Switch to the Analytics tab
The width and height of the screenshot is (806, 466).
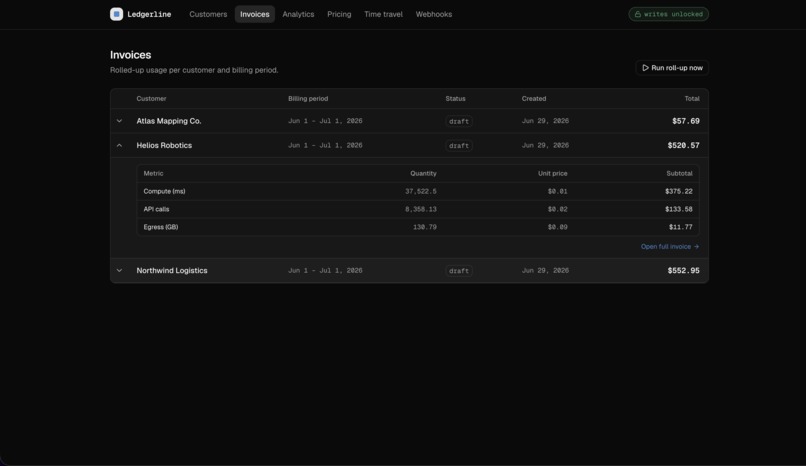point(298,14)
